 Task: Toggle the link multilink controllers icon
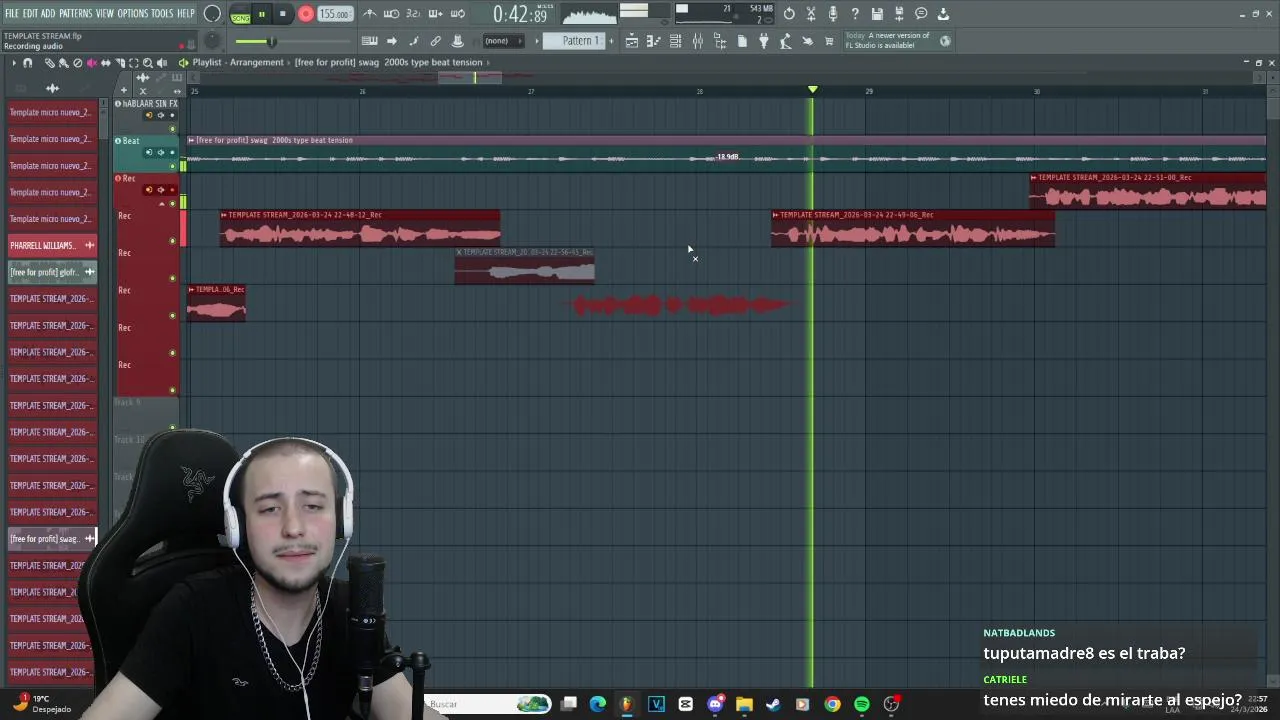click(x=436, y=41)
